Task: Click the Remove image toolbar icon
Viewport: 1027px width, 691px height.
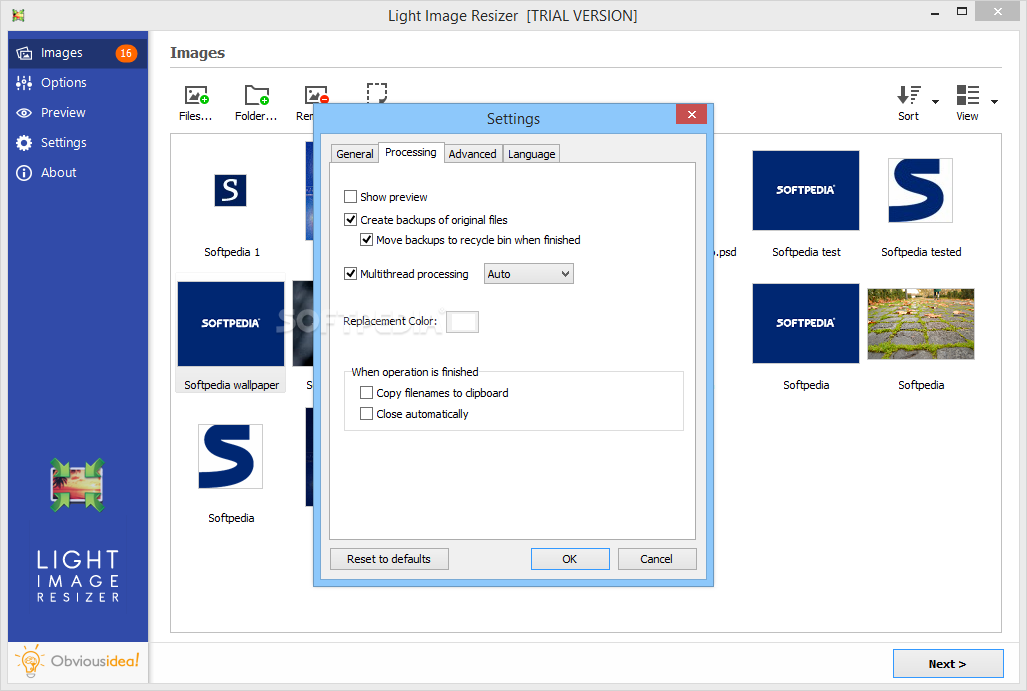Action: 316,95
